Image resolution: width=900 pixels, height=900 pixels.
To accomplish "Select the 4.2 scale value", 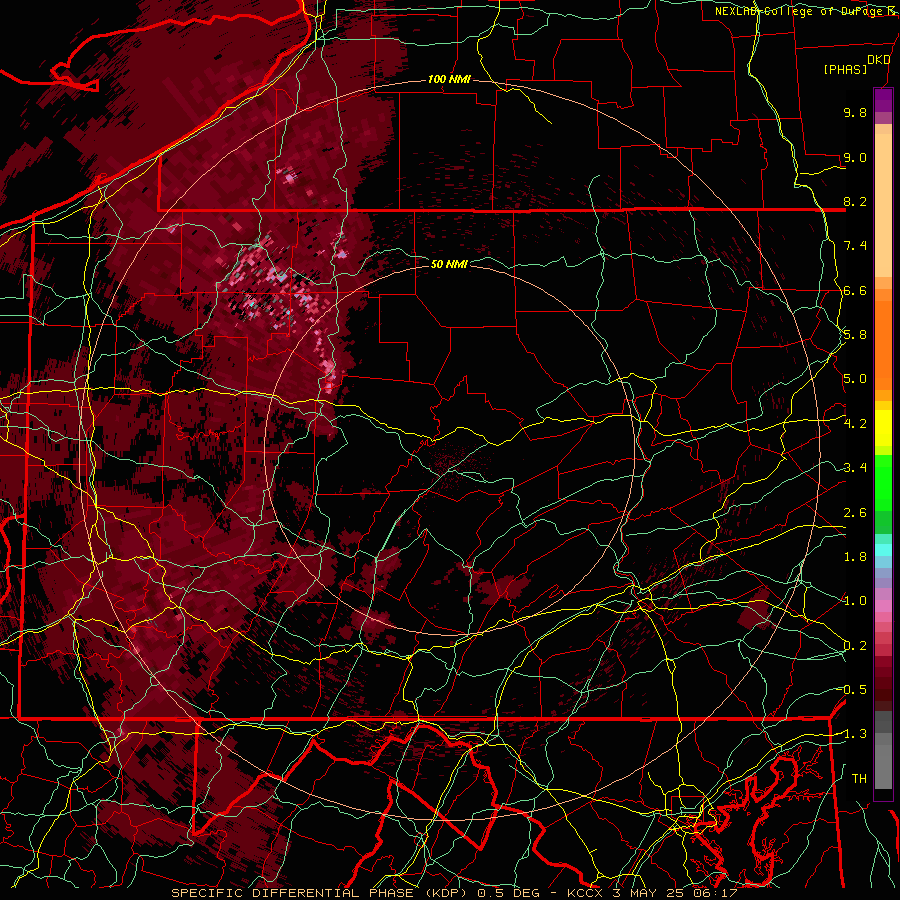I will point(855,424).
